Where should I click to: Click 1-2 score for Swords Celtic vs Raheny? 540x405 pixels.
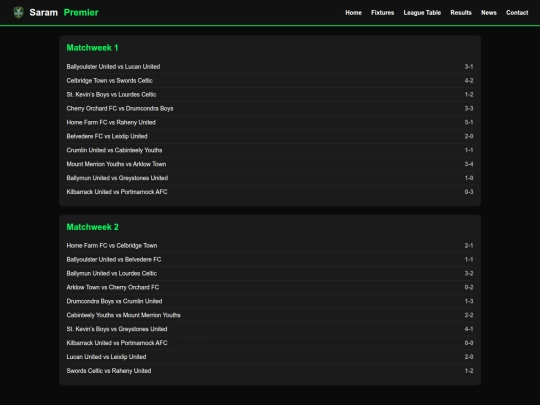click(x=469, y=371)
